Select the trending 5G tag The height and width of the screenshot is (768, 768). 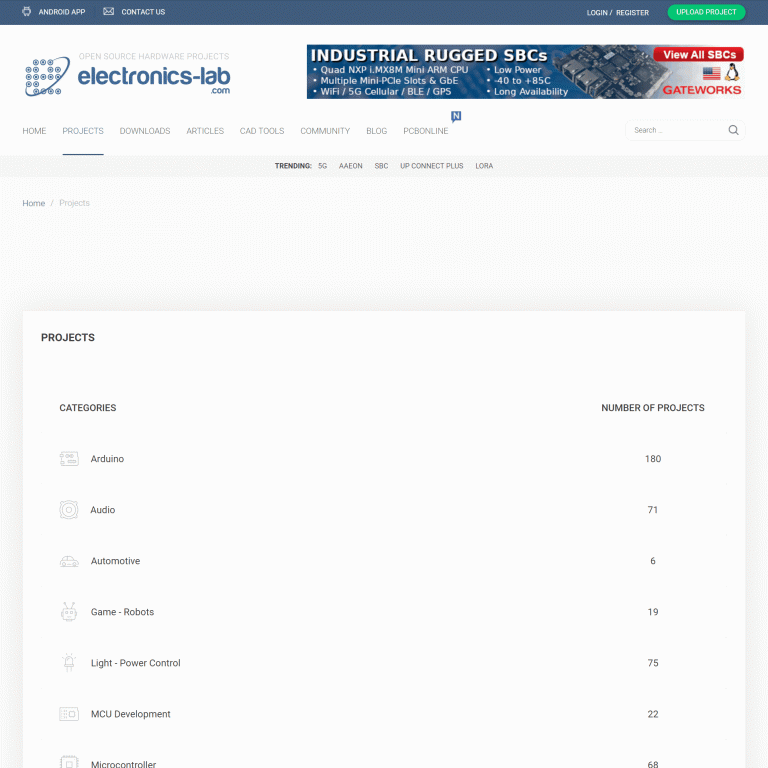click(322, 166)
